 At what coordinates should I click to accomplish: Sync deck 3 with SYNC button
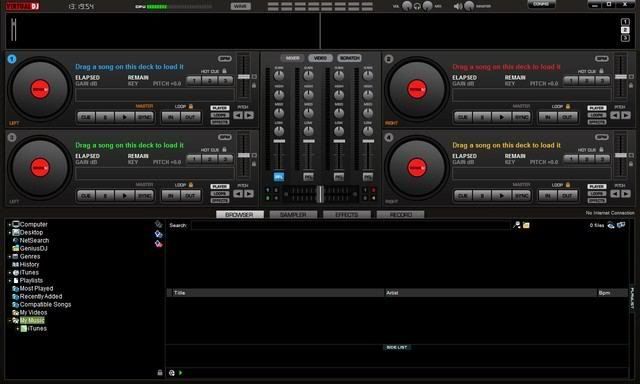[x=144, y=196]
